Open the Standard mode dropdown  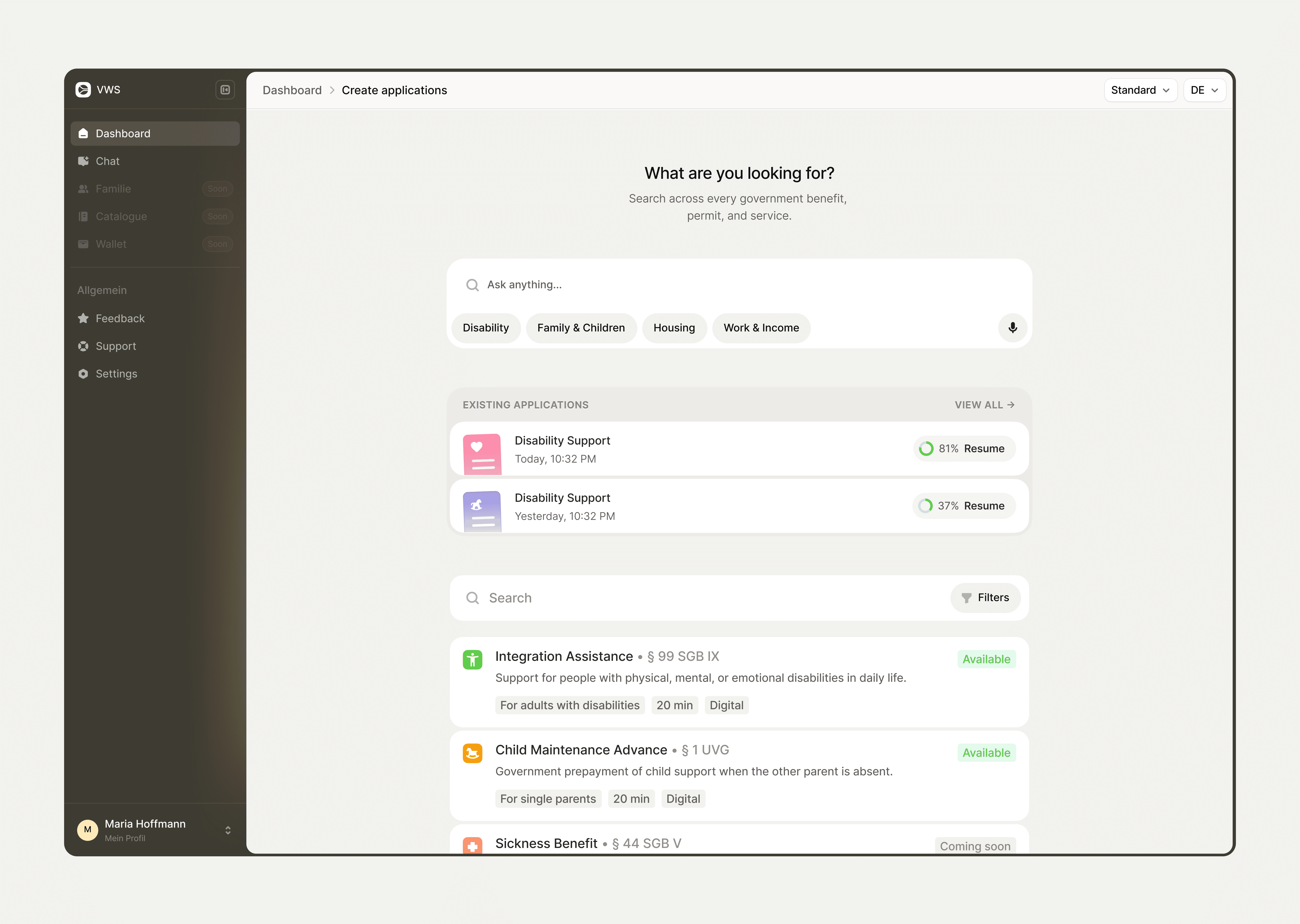pyautogui.click(x=1140, y=90)
